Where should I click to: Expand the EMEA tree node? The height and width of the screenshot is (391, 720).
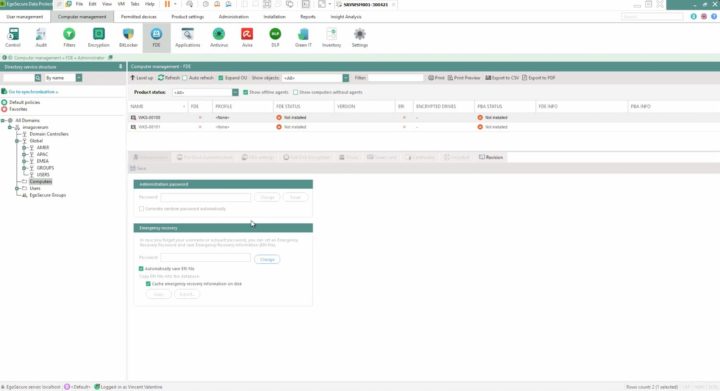[24, 161]
